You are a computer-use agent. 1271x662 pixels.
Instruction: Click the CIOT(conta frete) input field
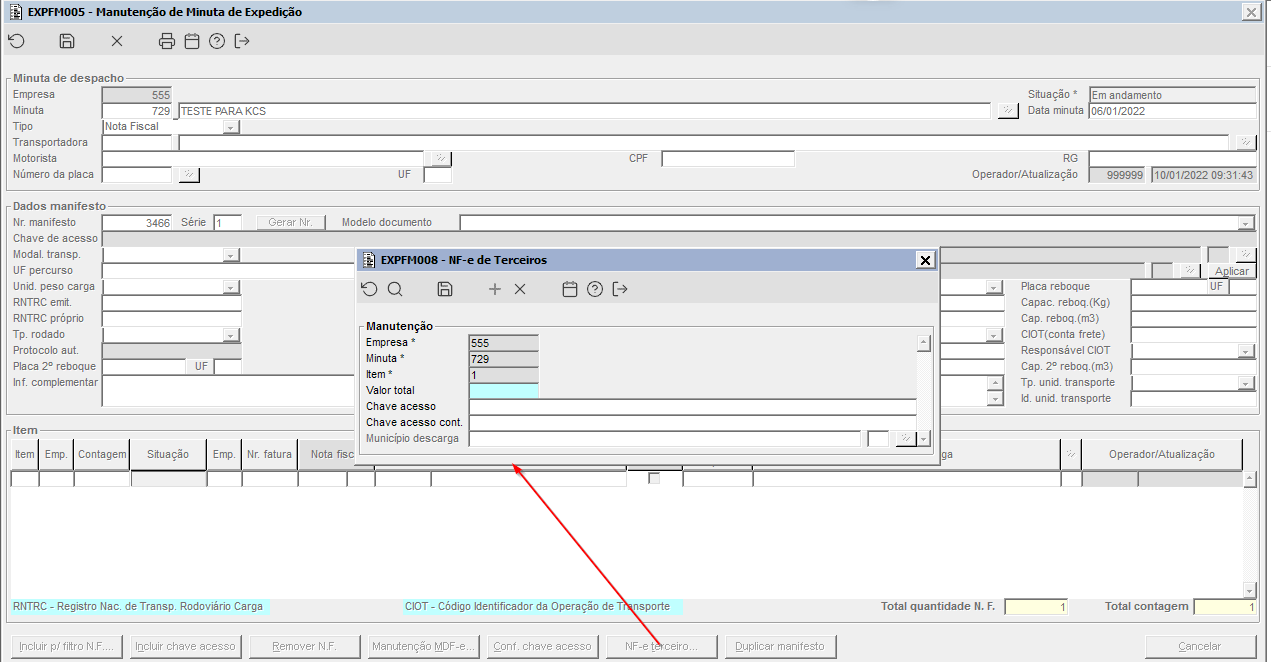(1193, 335)
